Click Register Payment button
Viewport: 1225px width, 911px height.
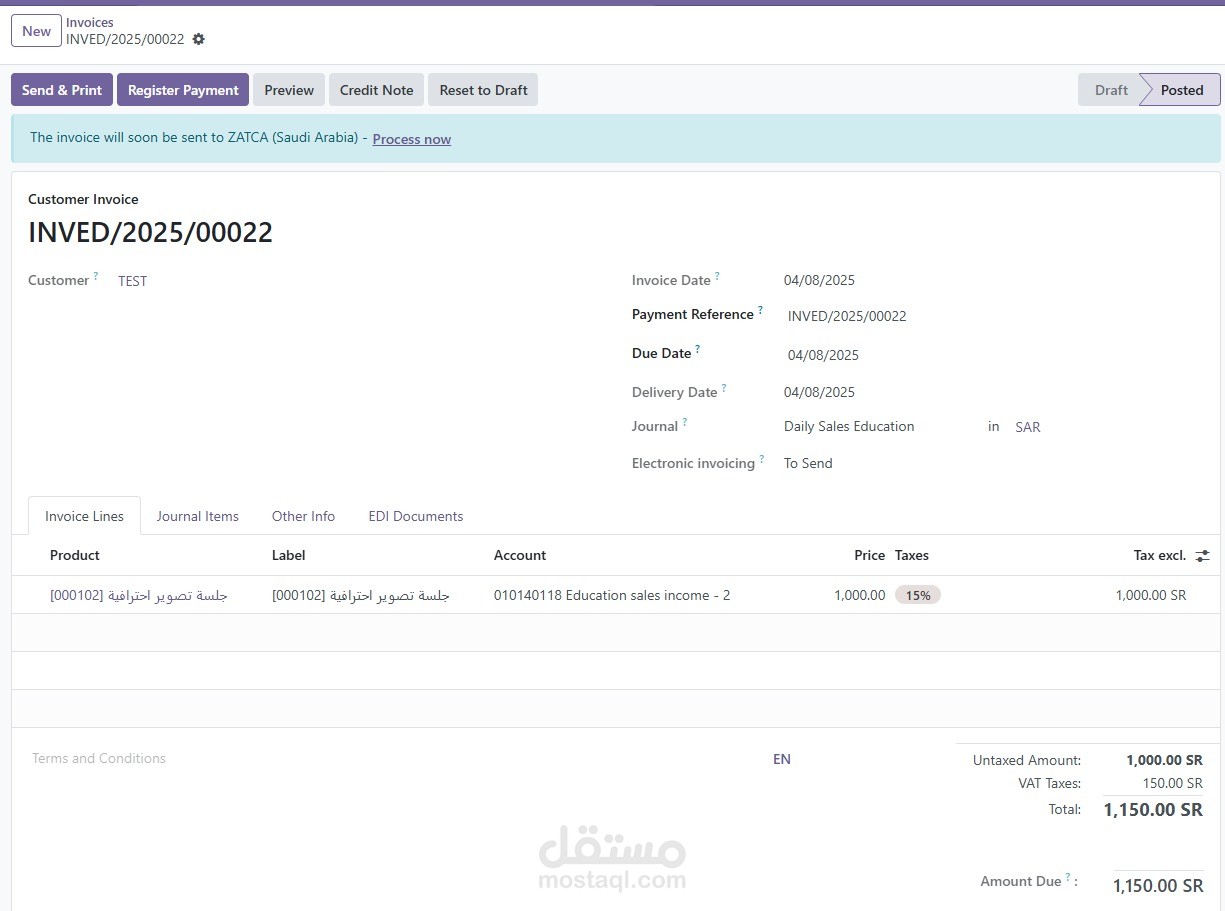coord(183,90)
